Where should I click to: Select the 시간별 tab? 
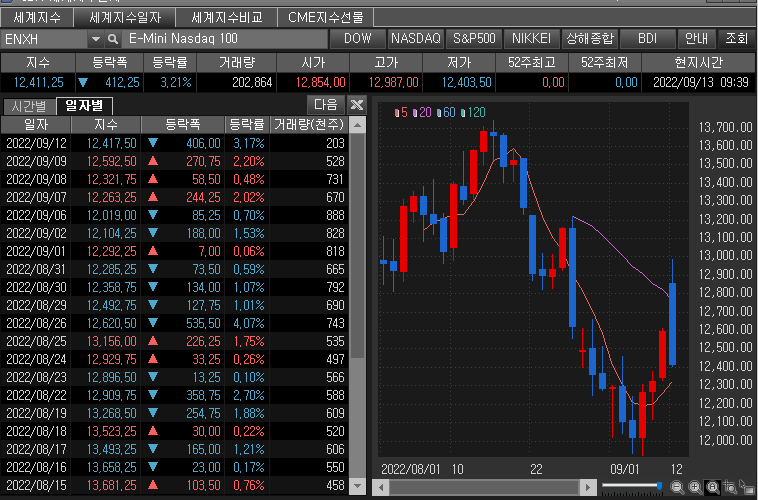(x=29, y=106)
